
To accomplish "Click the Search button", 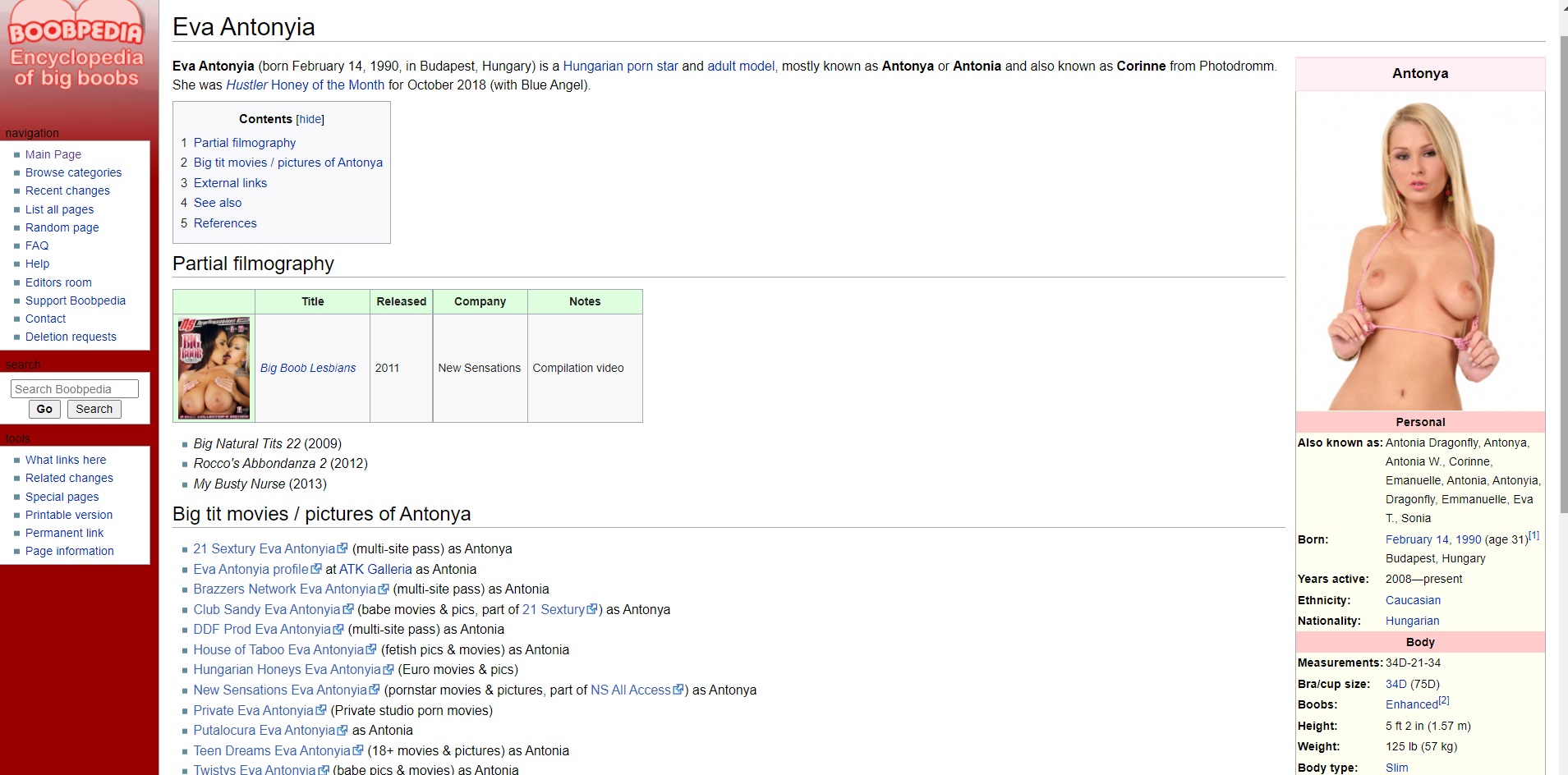I will (x=94, y=409).
